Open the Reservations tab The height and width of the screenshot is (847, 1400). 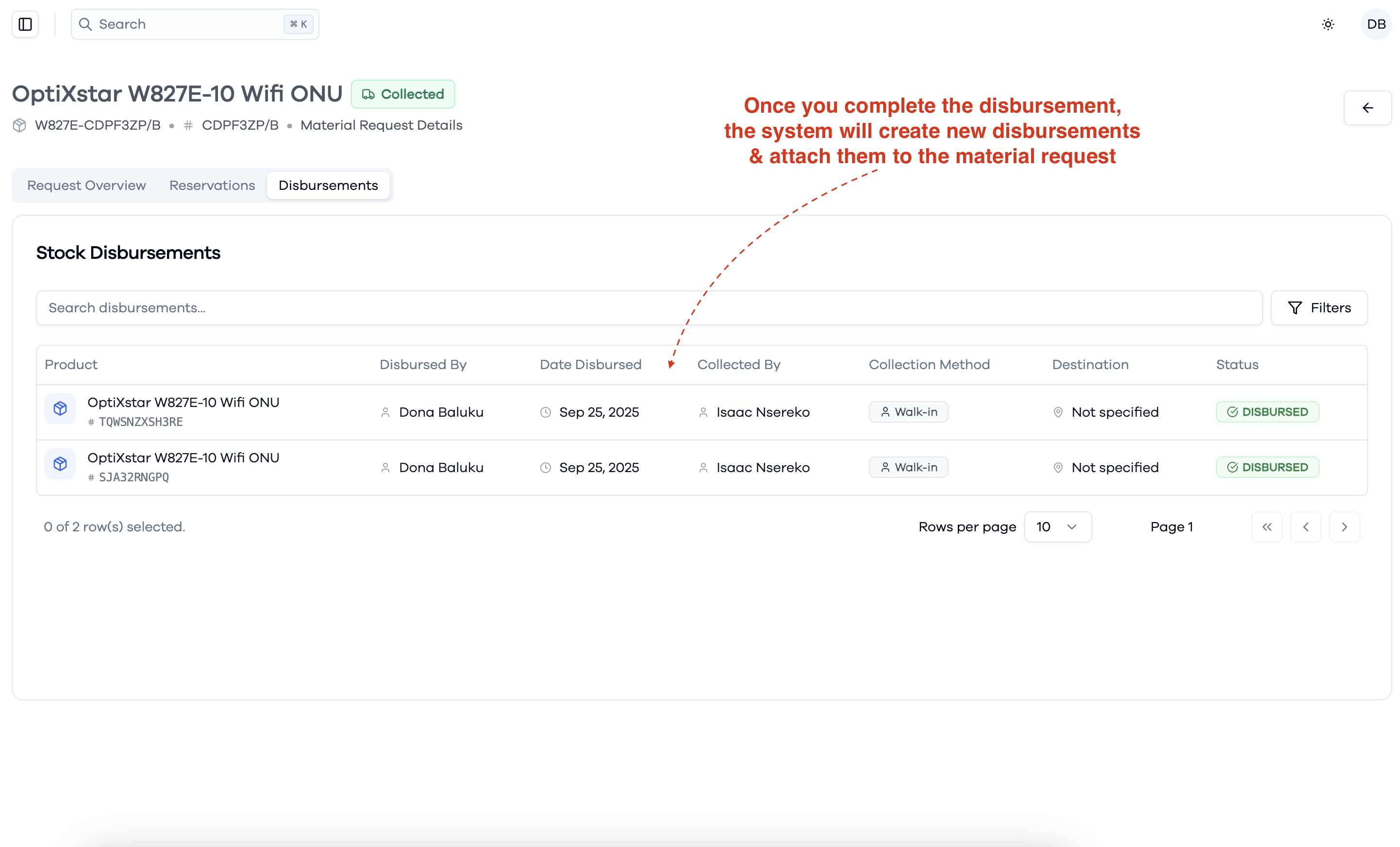[x=212, y=186]
